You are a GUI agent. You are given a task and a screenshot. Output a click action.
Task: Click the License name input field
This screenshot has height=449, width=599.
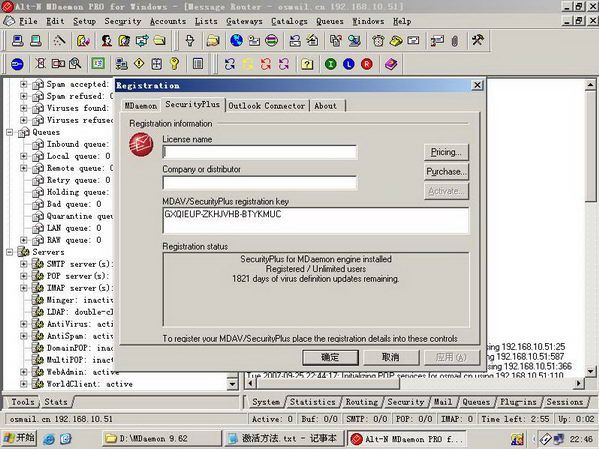(x=260, y=152)
